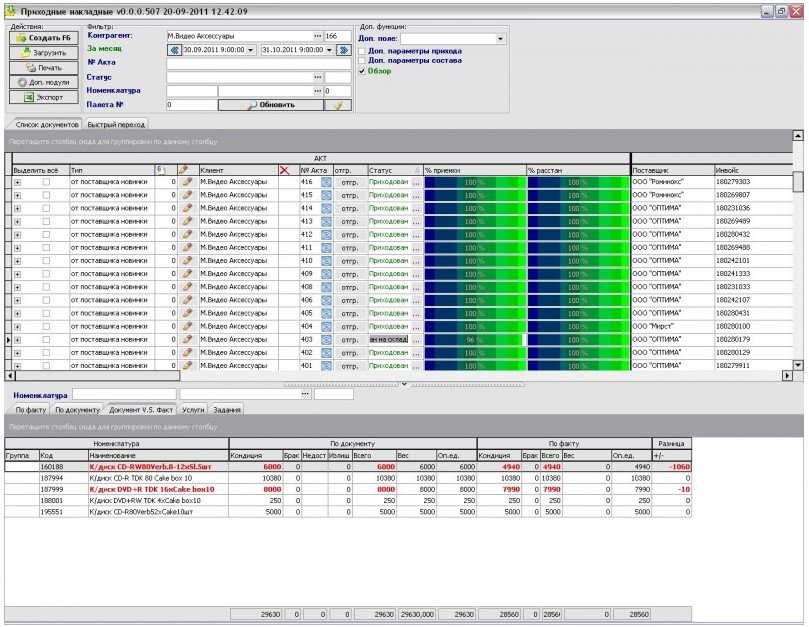Enable Доп. параметры прихода checkbox

[364, 50]
